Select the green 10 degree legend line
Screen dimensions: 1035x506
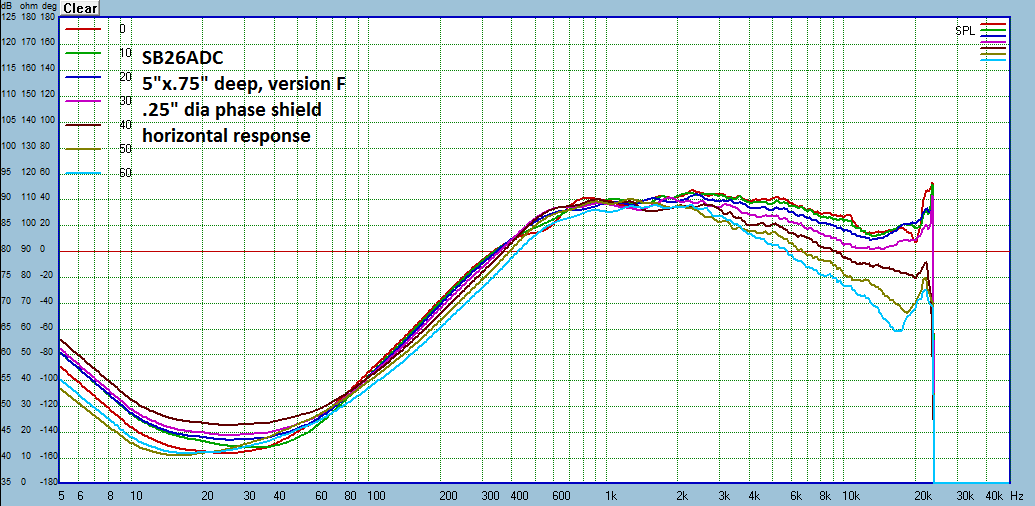83,53
